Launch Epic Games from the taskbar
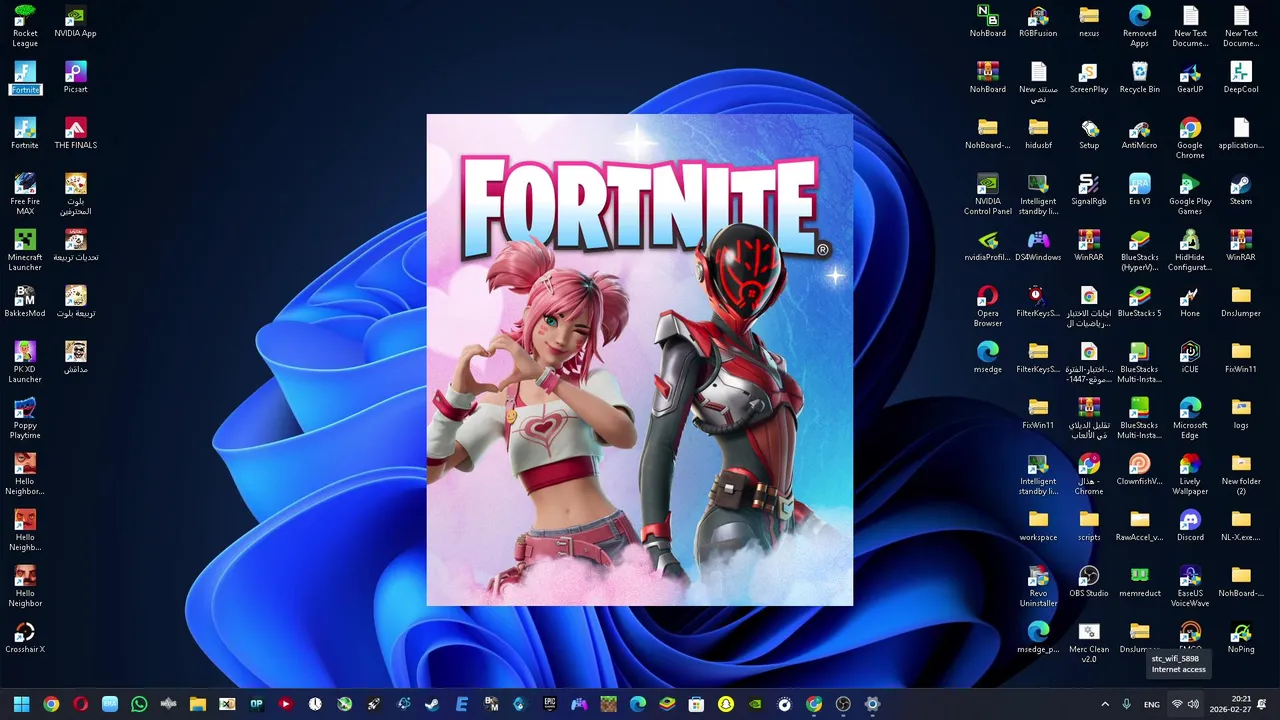Viewport: 1280px width, 720px height. tap(550, 704)
